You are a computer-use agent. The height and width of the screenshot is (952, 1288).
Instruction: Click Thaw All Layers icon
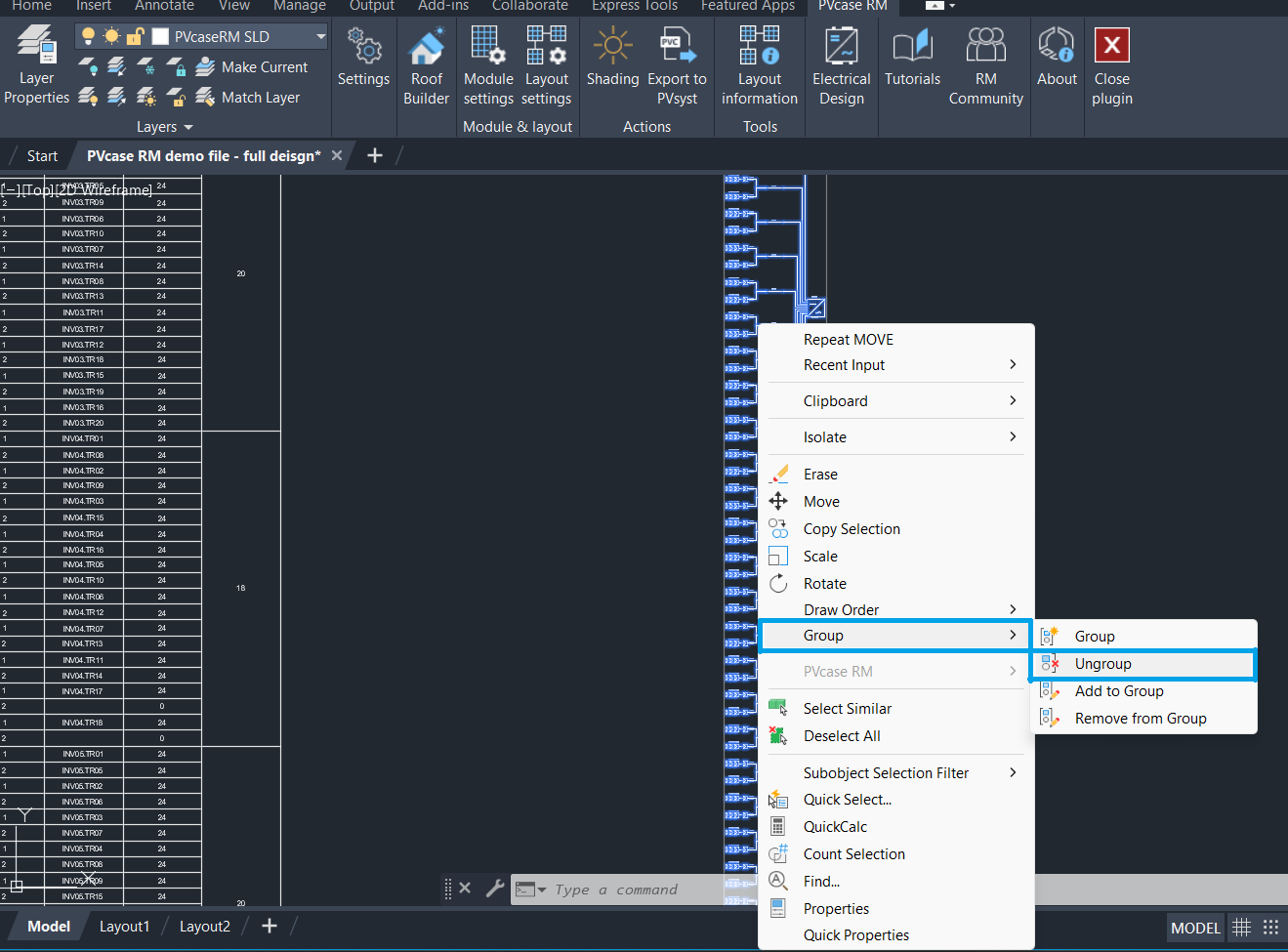click(x=146, y=97)
